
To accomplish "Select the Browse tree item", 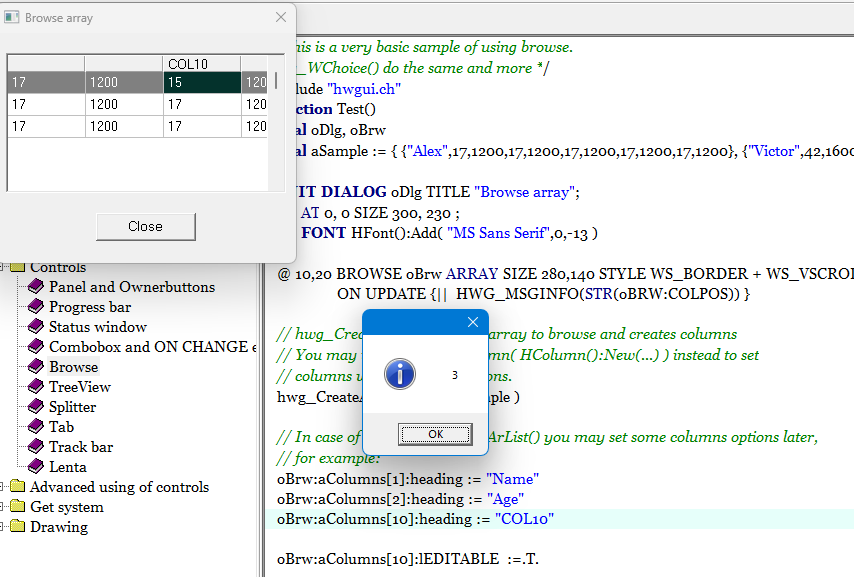I will tap(73, 367).
